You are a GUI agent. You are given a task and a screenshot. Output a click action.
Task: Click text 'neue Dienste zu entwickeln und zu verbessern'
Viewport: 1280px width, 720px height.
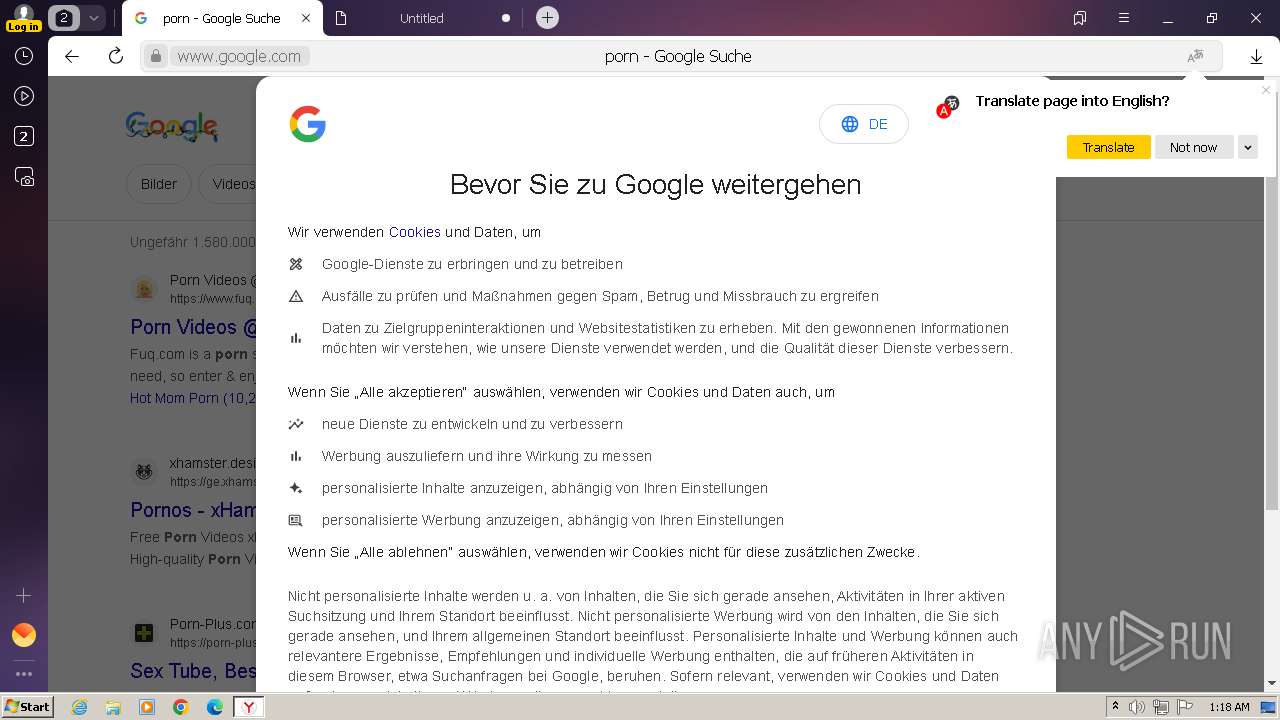tap(472, 424)
